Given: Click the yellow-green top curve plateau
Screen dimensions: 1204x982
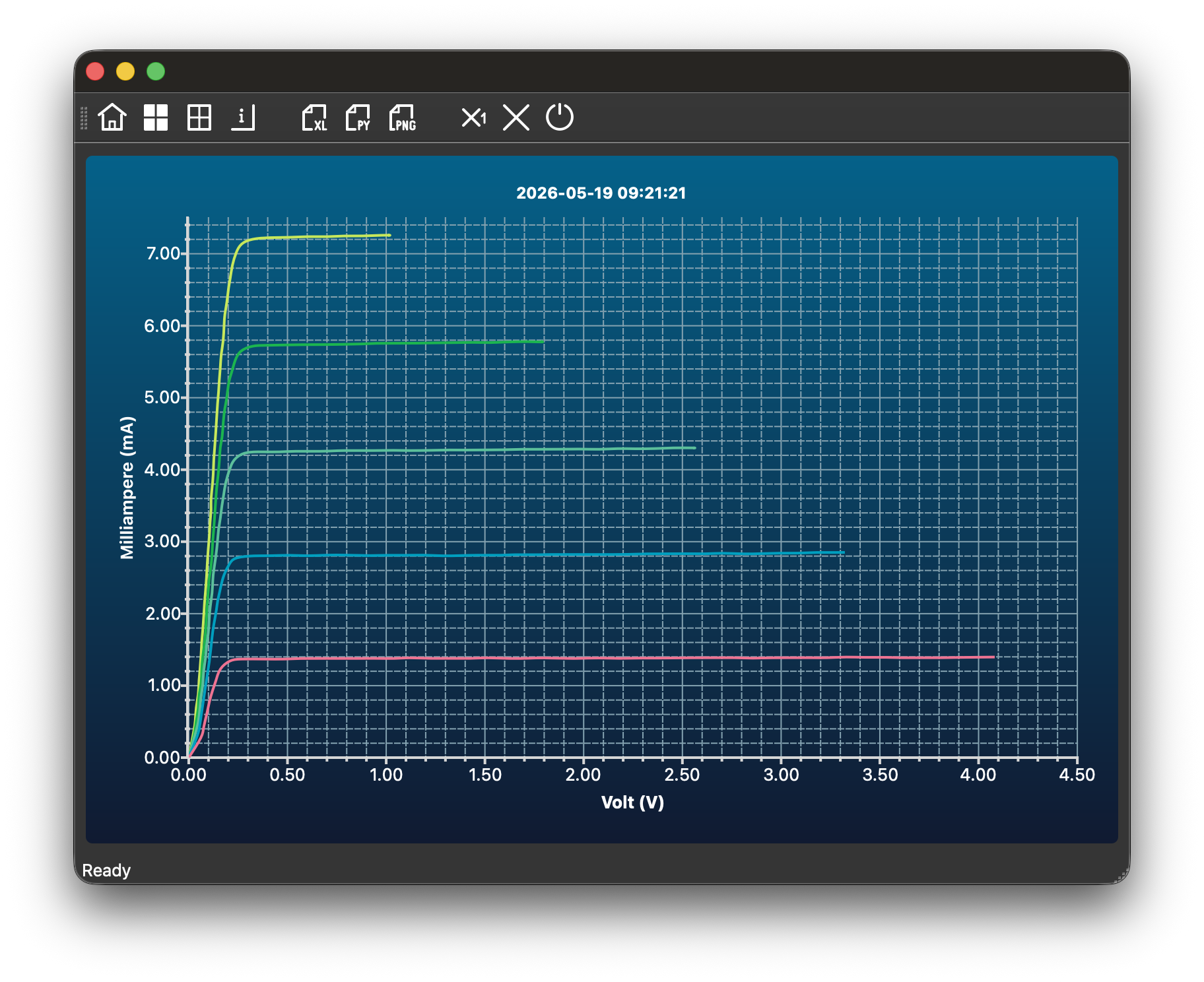Looking at the screenshot, I should [x=317, y=236].
